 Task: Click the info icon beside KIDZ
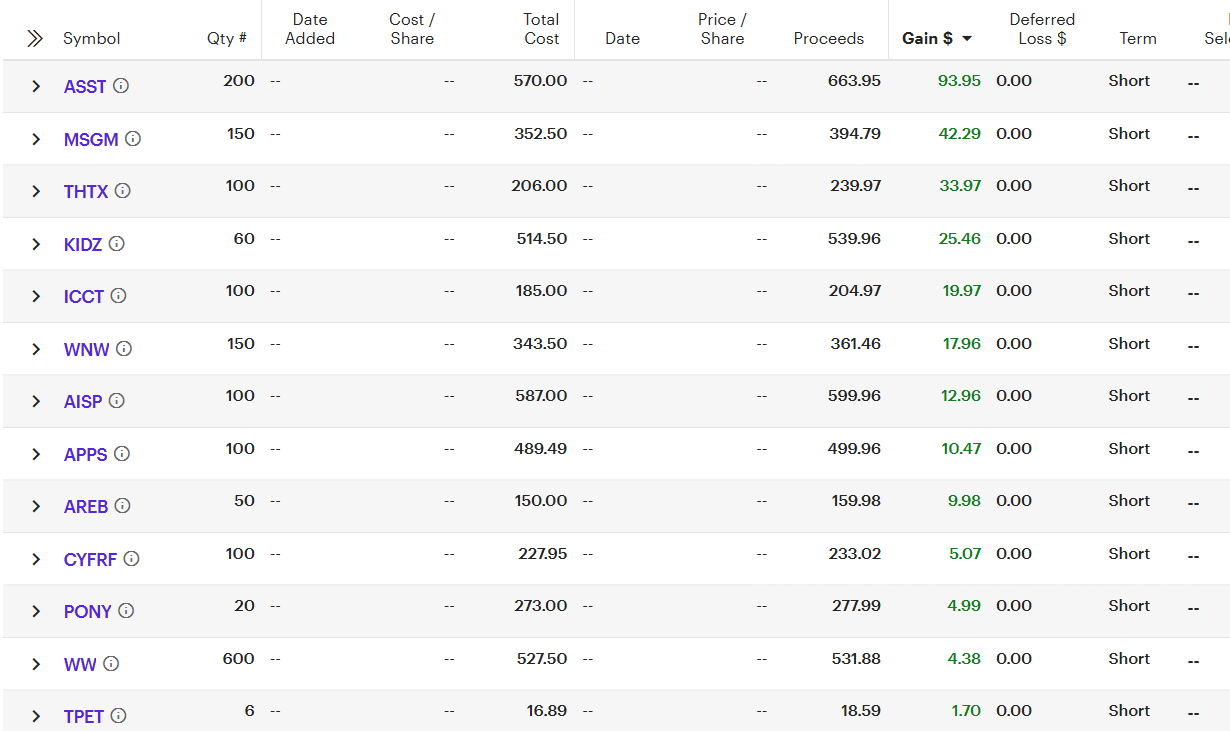coord(116,244)
